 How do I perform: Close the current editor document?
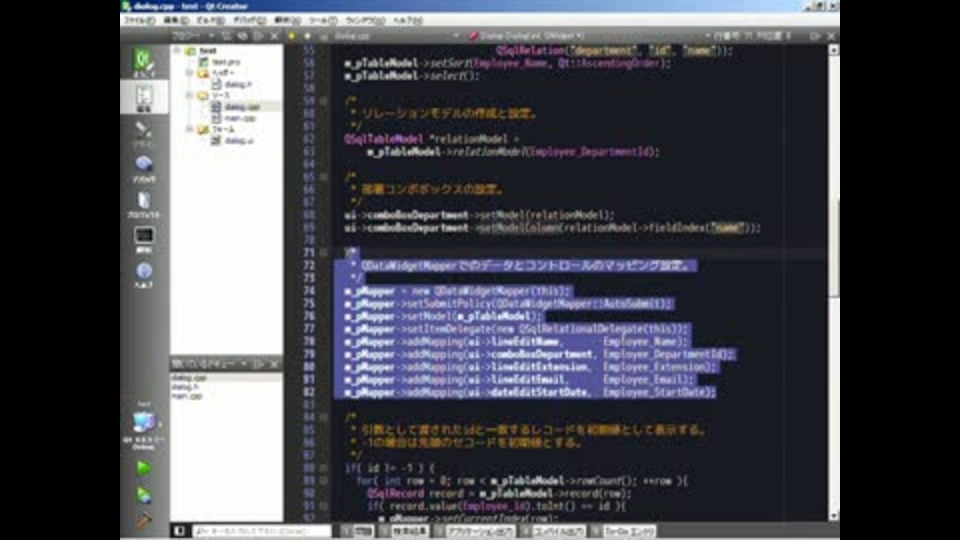(x=831, y=36)
